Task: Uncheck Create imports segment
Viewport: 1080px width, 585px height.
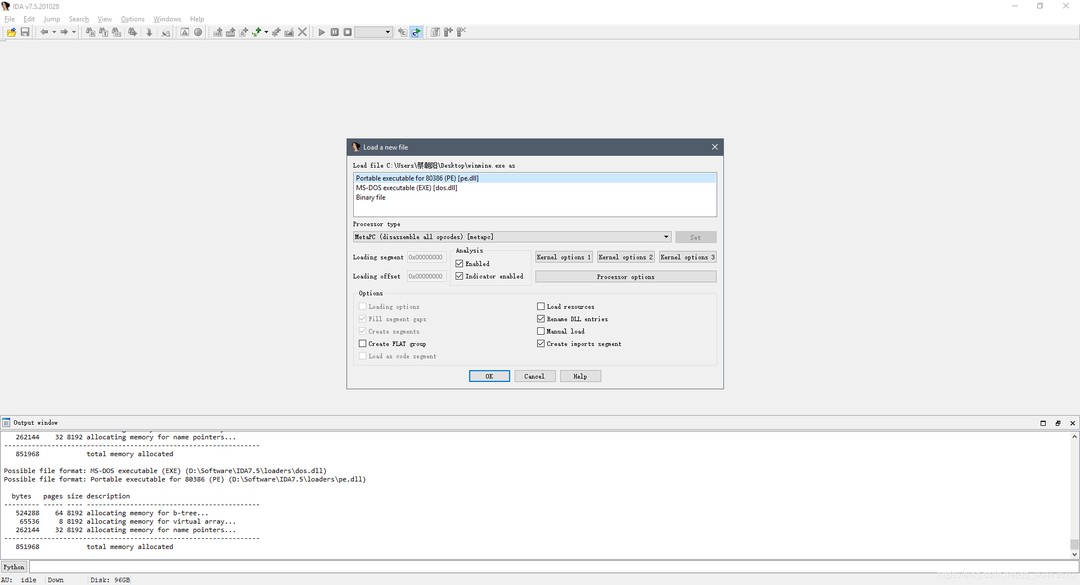Action: [541, 343]
